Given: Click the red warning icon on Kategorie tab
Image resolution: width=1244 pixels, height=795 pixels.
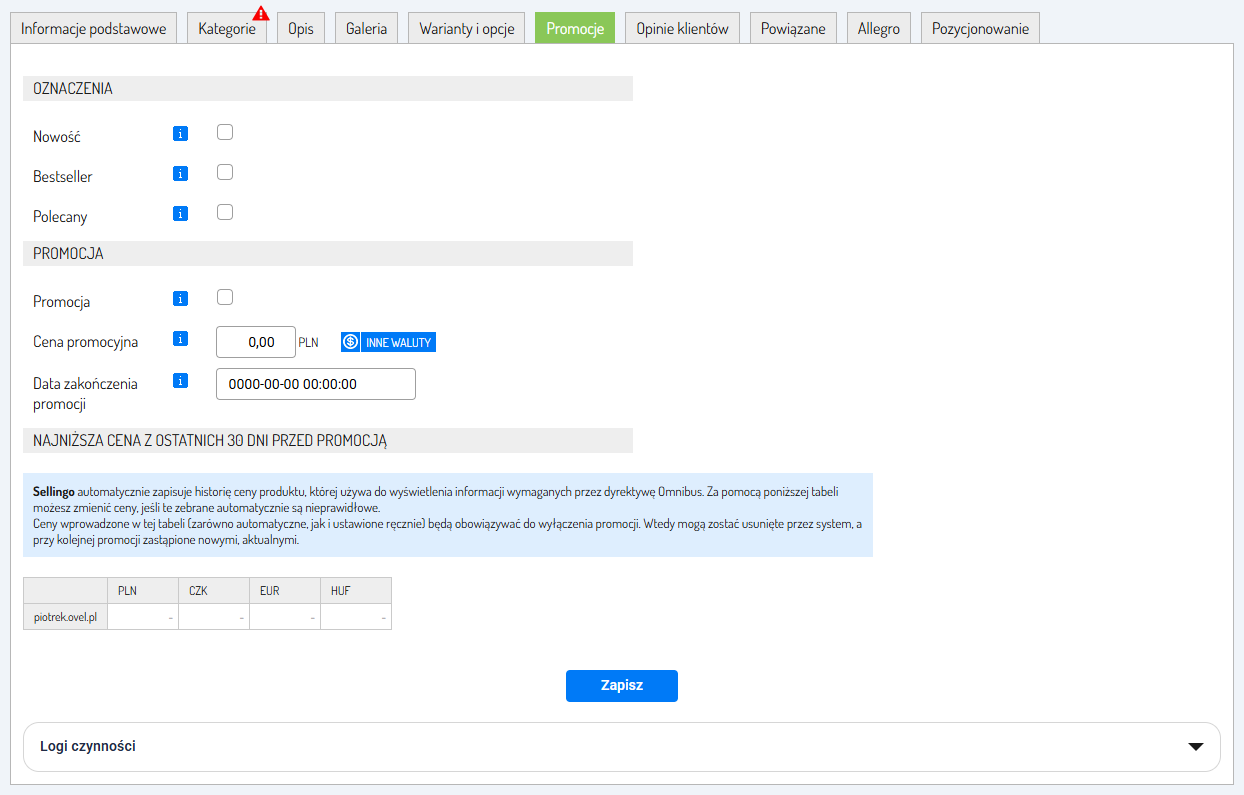Looking at the screenshot, I should (261, 14).
